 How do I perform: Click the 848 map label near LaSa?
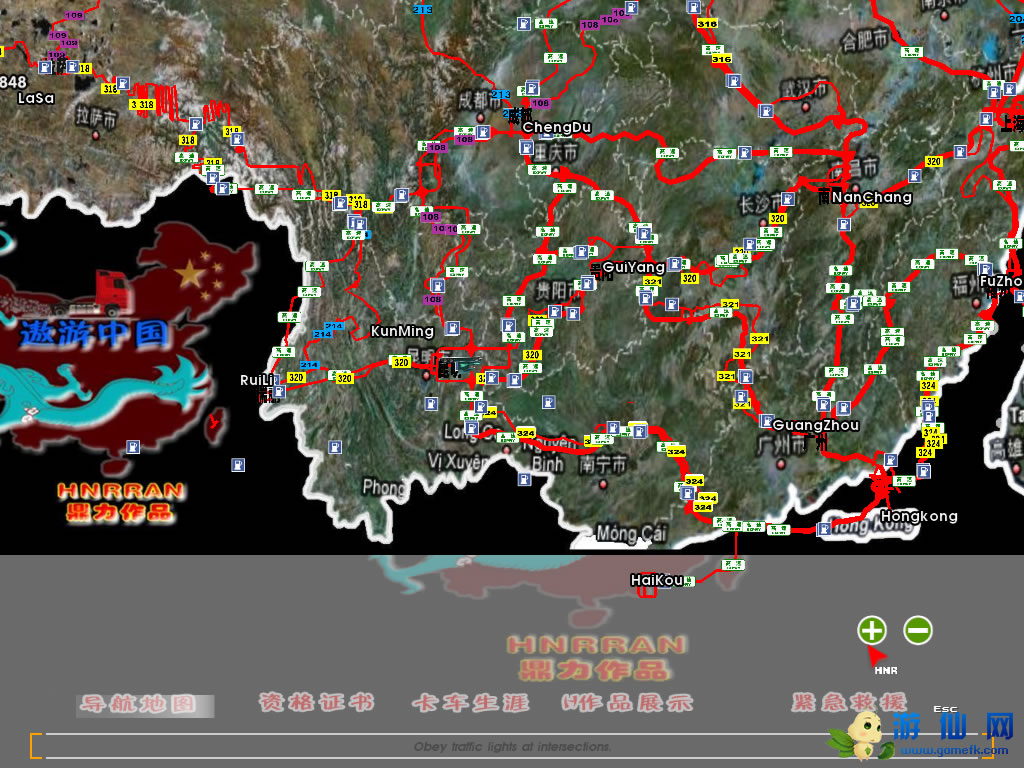pyautogui.click(x=13, y=82)
